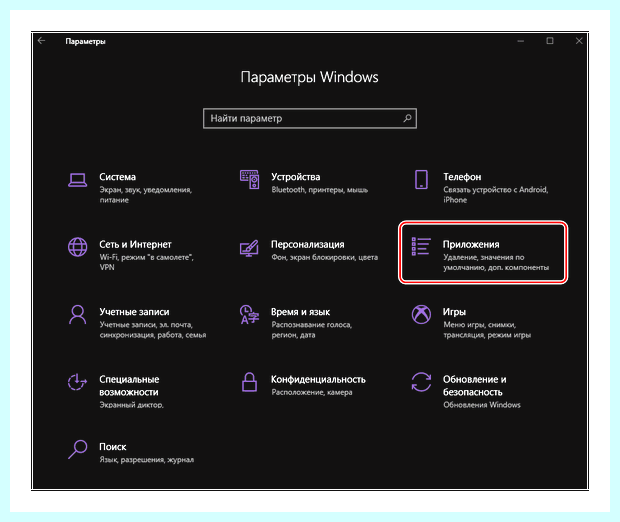Click the Обновление и безопасность arrows icon

422,382
